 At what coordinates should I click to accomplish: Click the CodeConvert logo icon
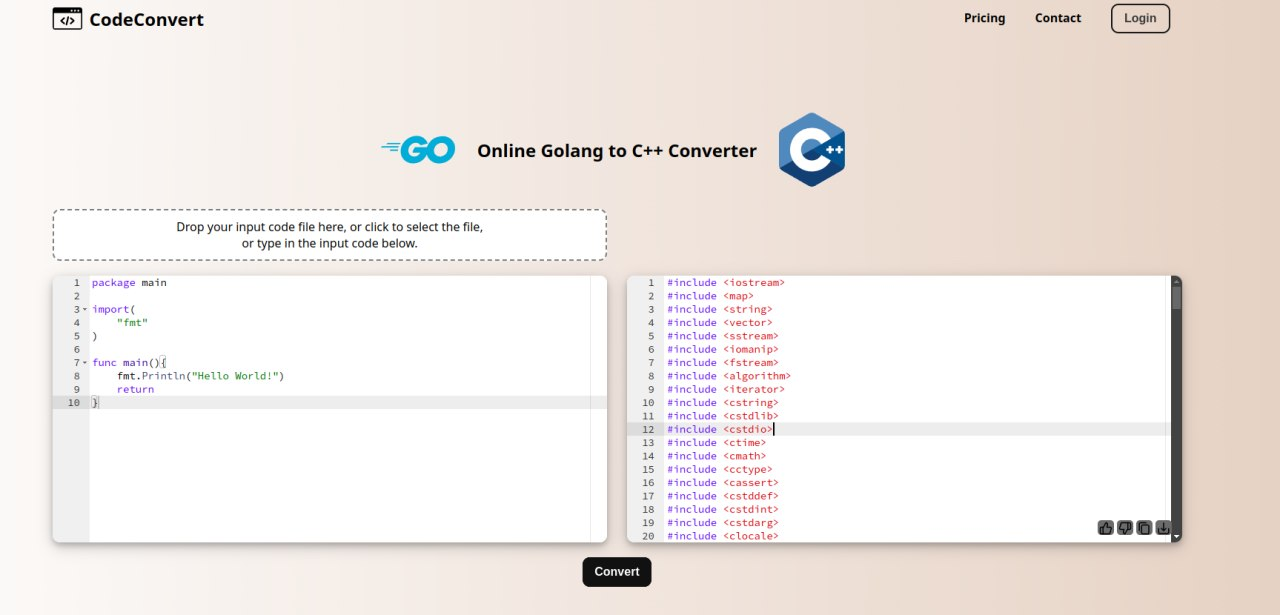click(68, 18)
